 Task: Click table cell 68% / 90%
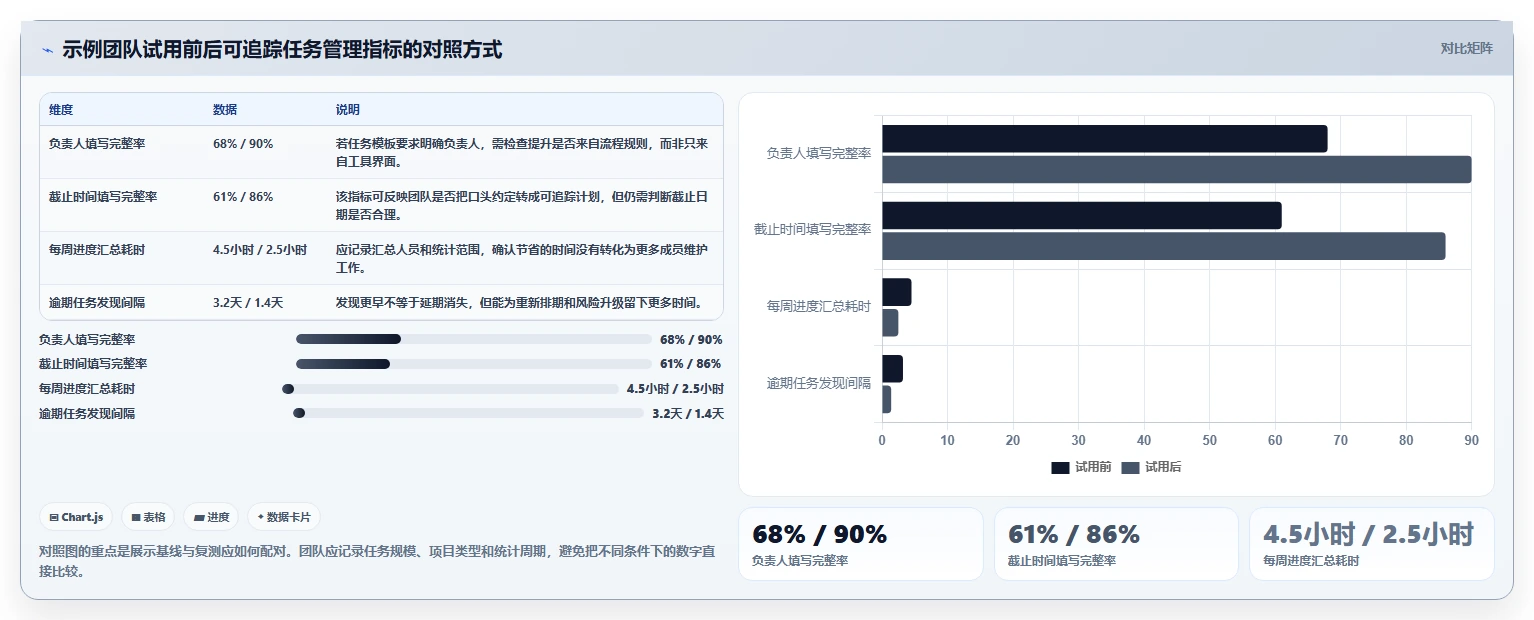click(243, 144)
